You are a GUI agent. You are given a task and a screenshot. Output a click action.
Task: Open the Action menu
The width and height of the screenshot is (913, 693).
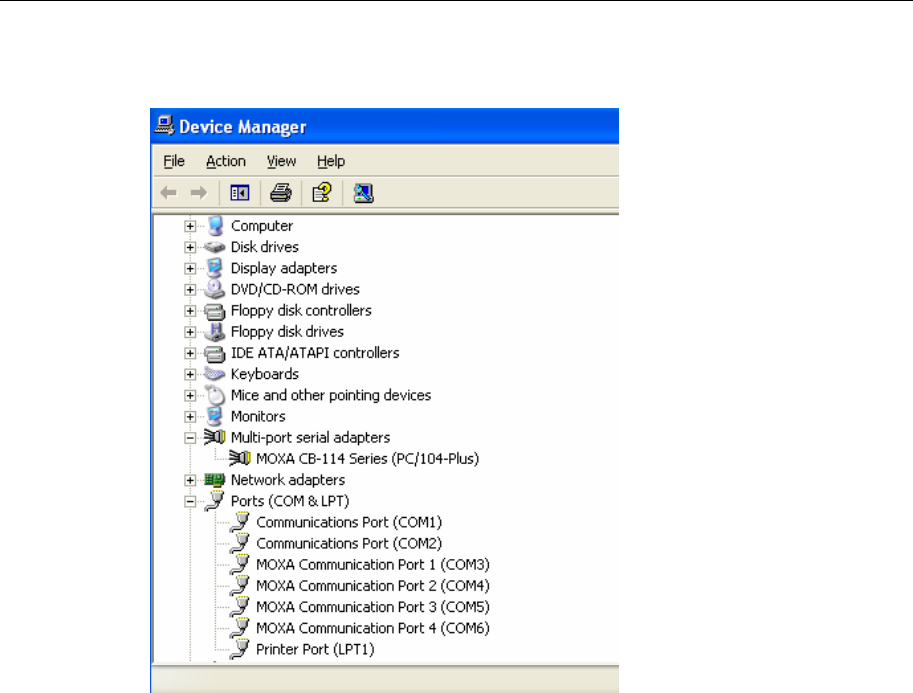[x=226, y=161]
